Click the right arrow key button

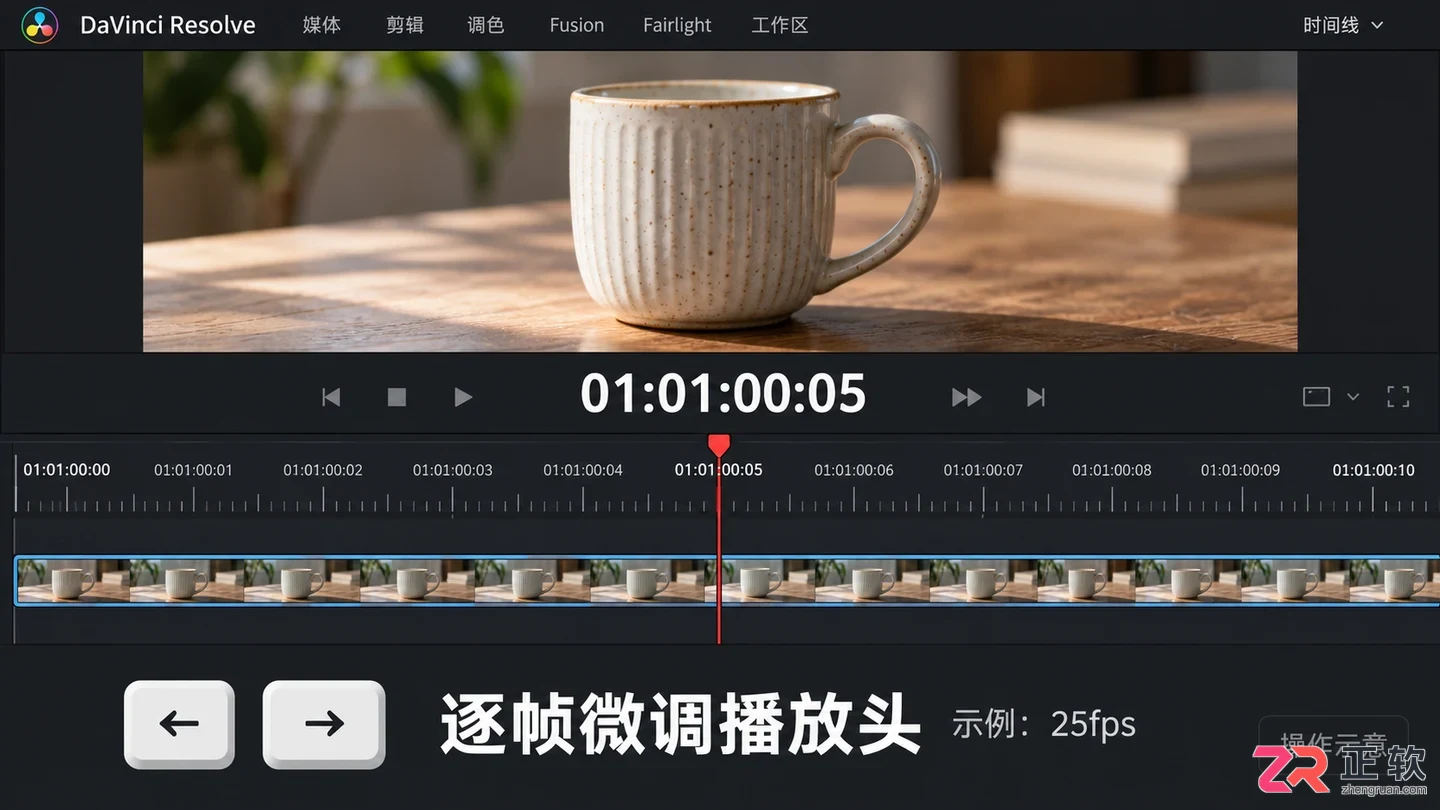coord(324,724)
